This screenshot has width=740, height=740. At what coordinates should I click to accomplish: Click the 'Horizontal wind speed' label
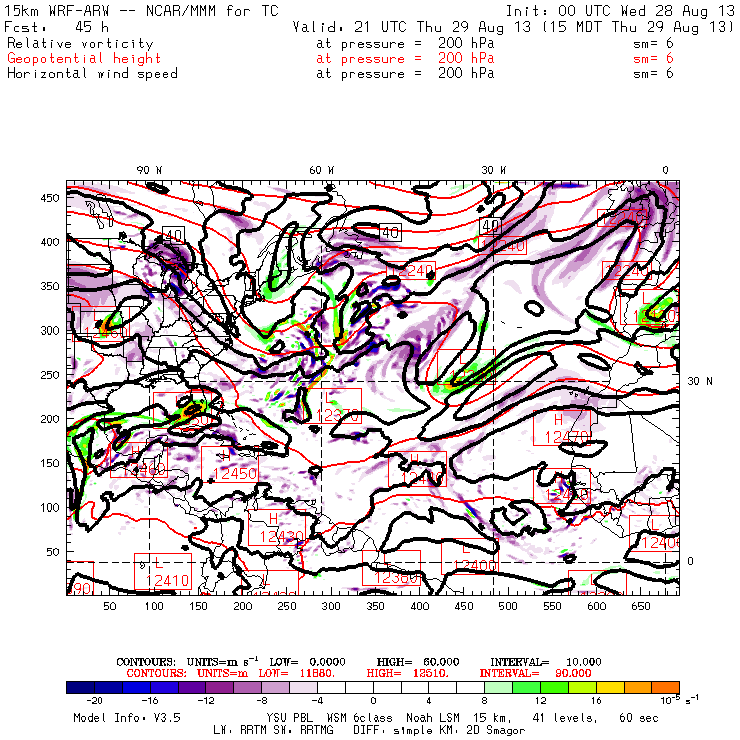pos(92,74)
